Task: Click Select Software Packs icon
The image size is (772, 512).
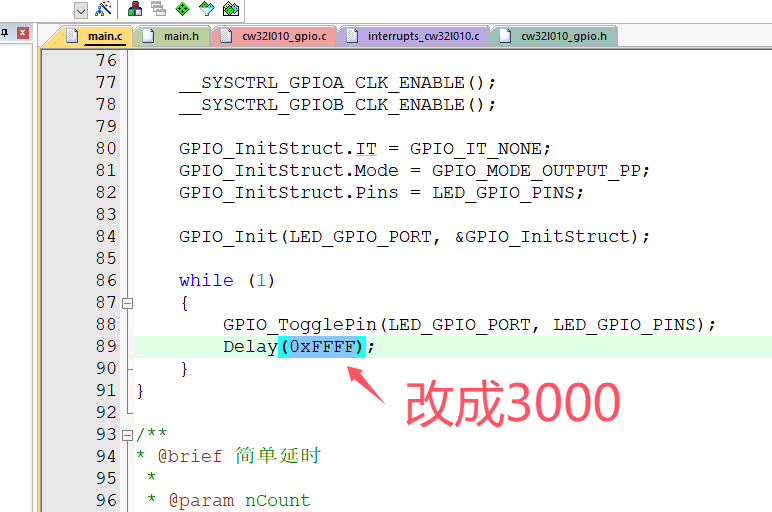Action: (x=207, y=9)
